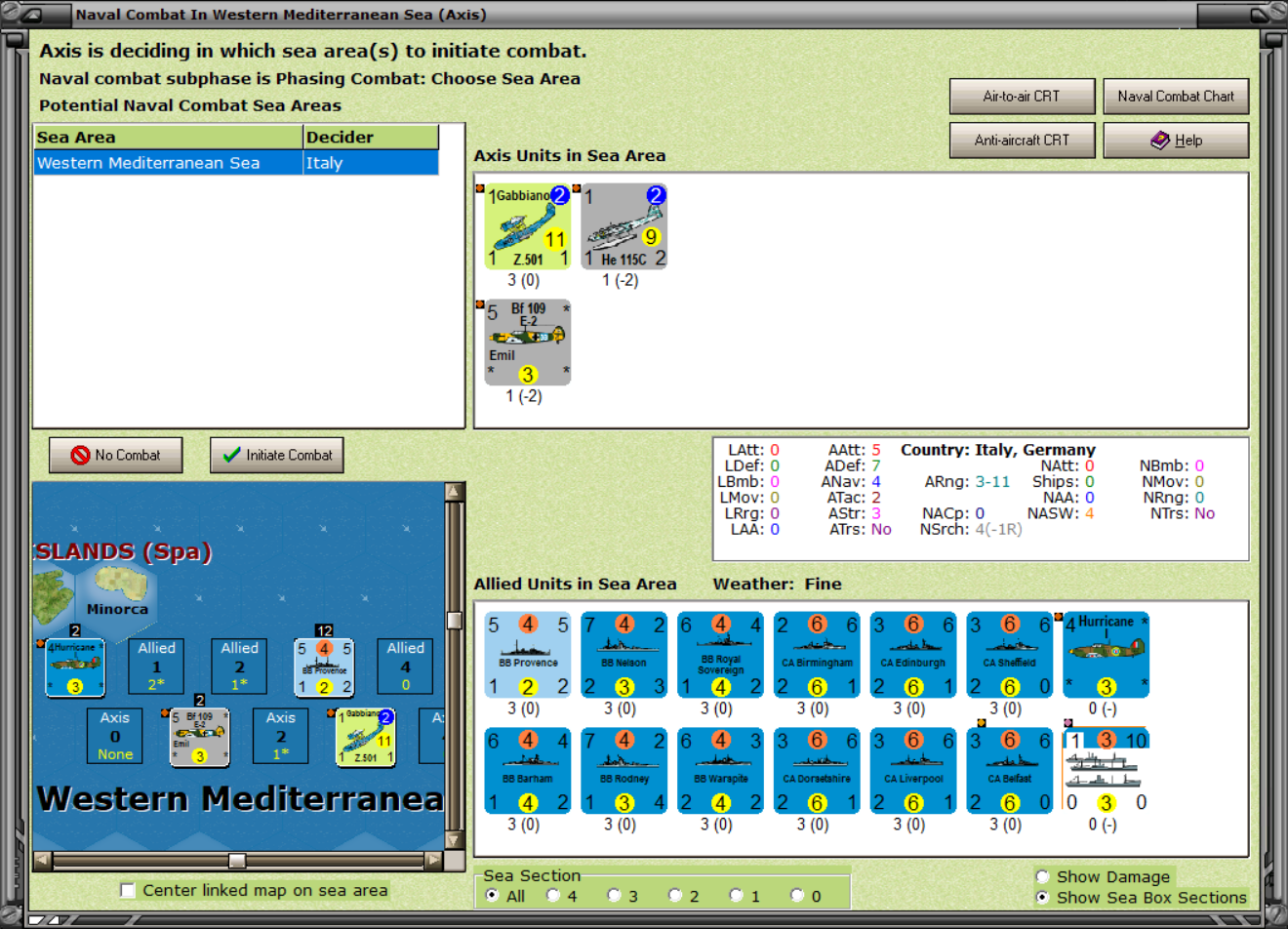Image resolution: width=1288 pixels, height=929 pixels.
Task: Click the Sea Area column header
Action: click(168, 138)
